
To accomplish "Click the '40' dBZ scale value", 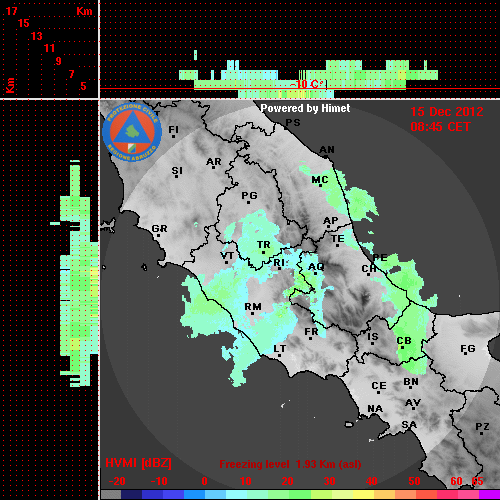I will [x=371, y=481].
